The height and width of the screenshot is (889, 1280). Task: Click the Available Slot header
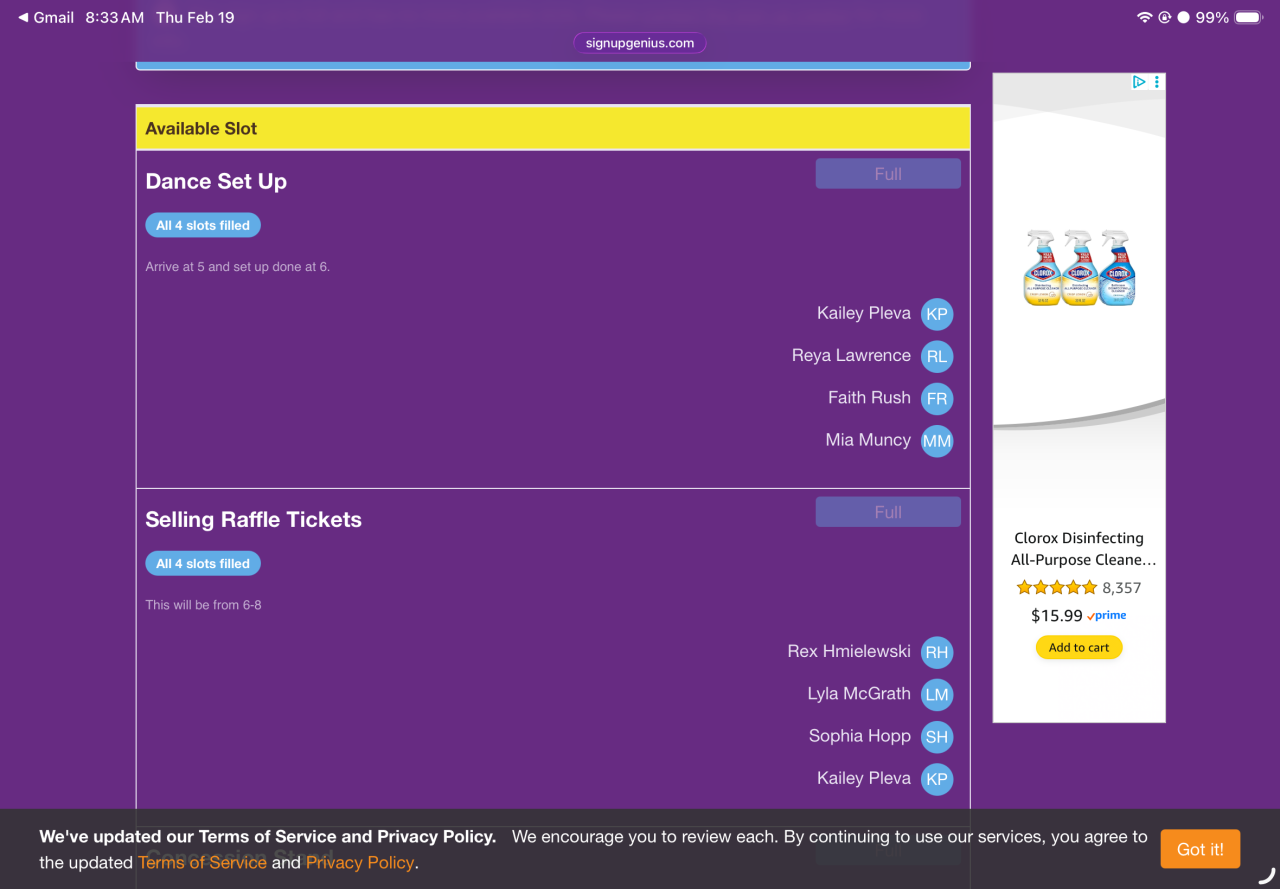[x=553, y=128]
